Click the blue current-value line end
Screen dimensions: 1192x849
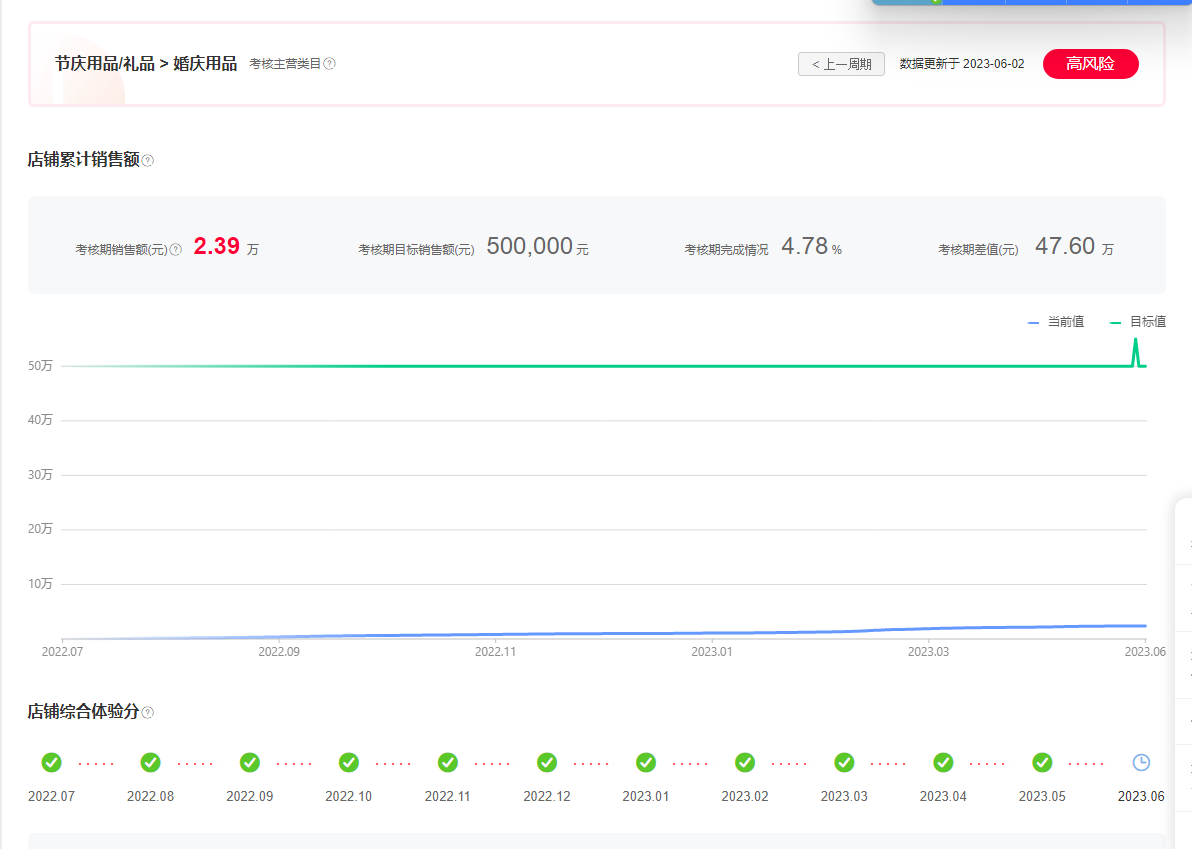(x=1144, y=626)
